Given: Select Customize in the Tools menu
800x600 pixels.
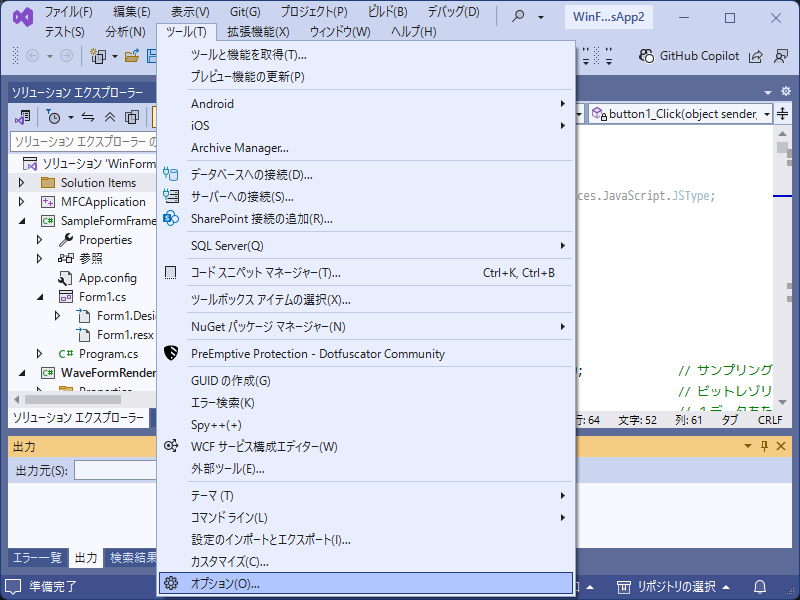Looking at the screenshot, I should pos(366,562).
